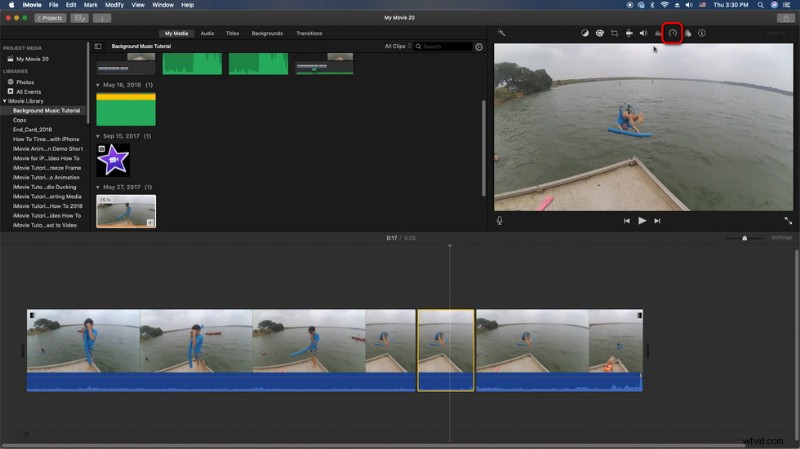Open macOS Spotlight search icon

point(760,5)
